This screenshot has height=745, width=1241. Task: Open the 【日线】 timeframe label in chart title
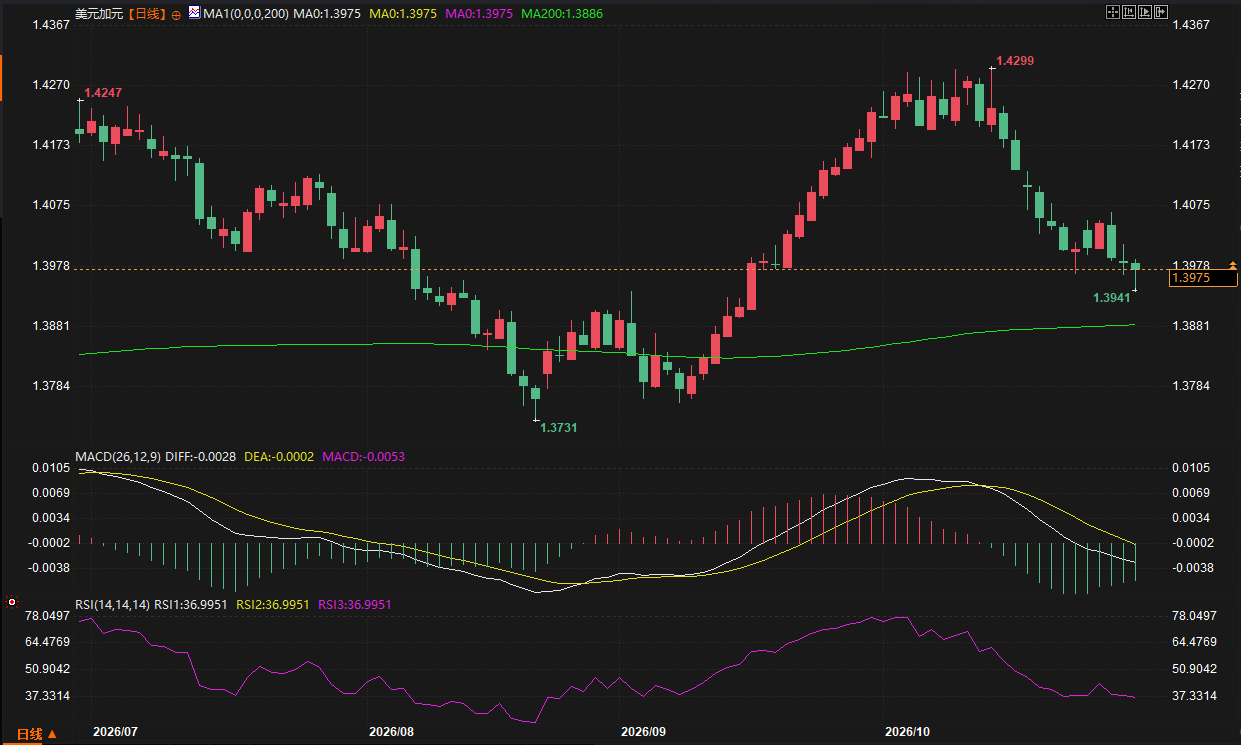coord(149,14)
